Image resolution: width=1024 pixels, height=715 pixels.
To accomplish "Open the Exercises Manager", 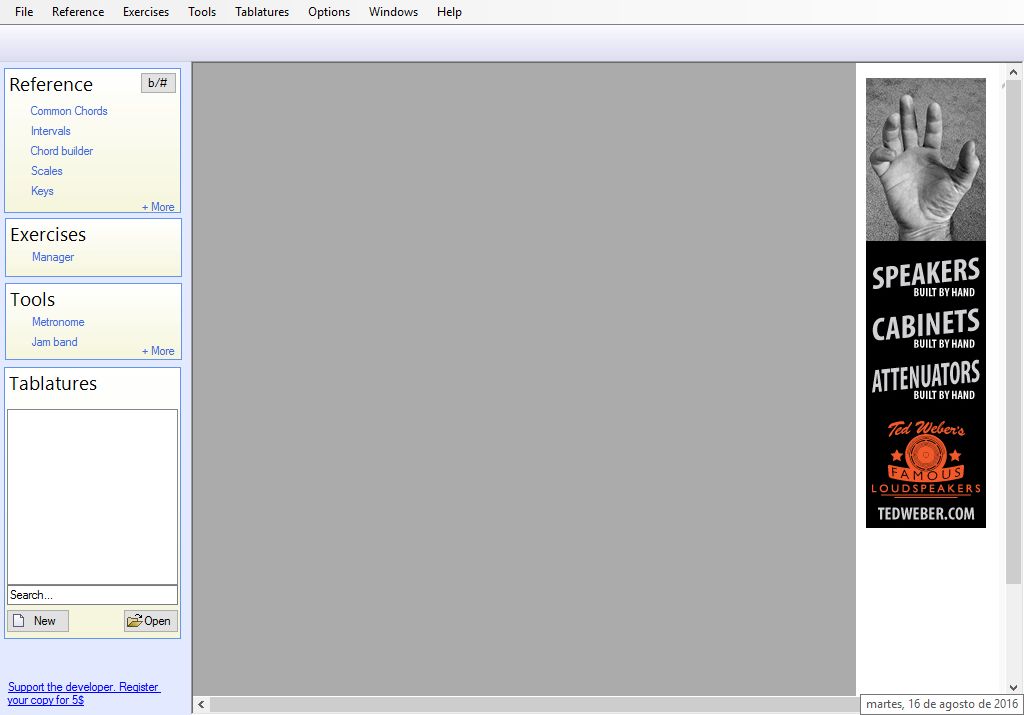I will [x=53, y=257].
